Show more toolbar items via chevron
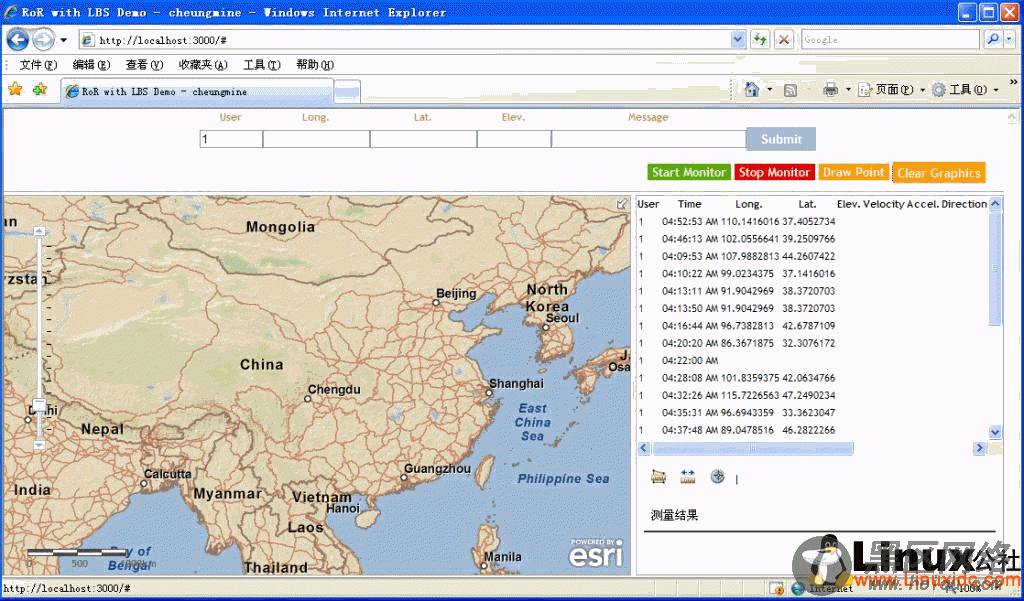1024x601 pixels. pos(1014,82)
